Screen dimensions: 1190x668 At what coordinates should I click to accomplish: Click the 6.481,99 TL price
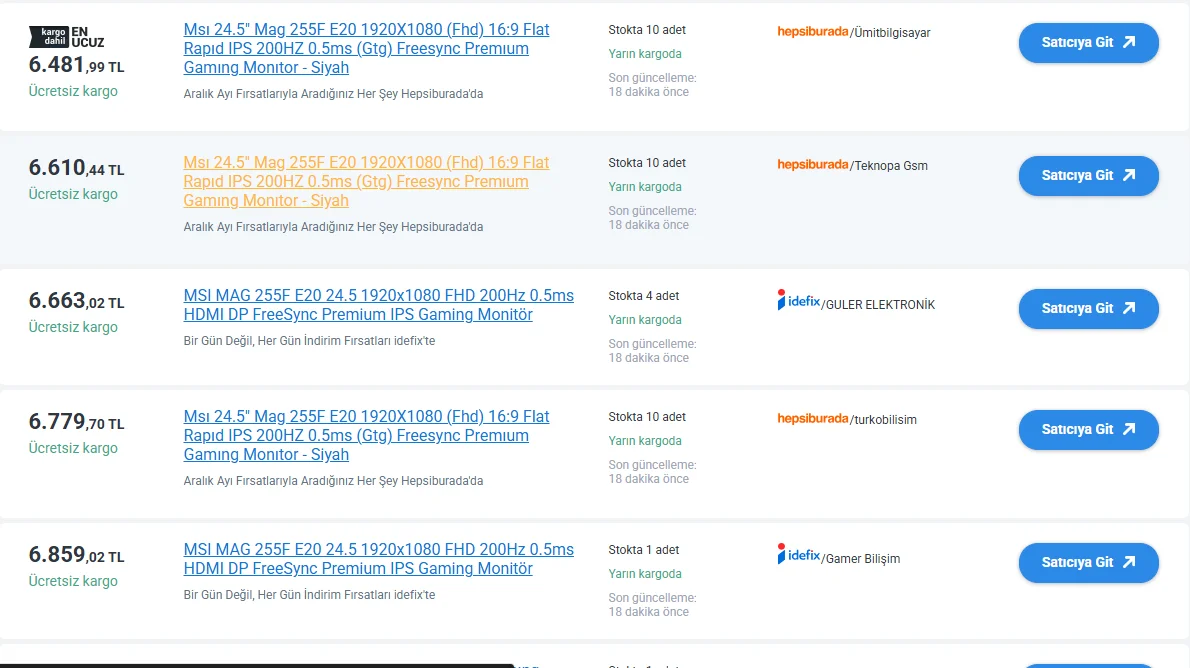76,65
